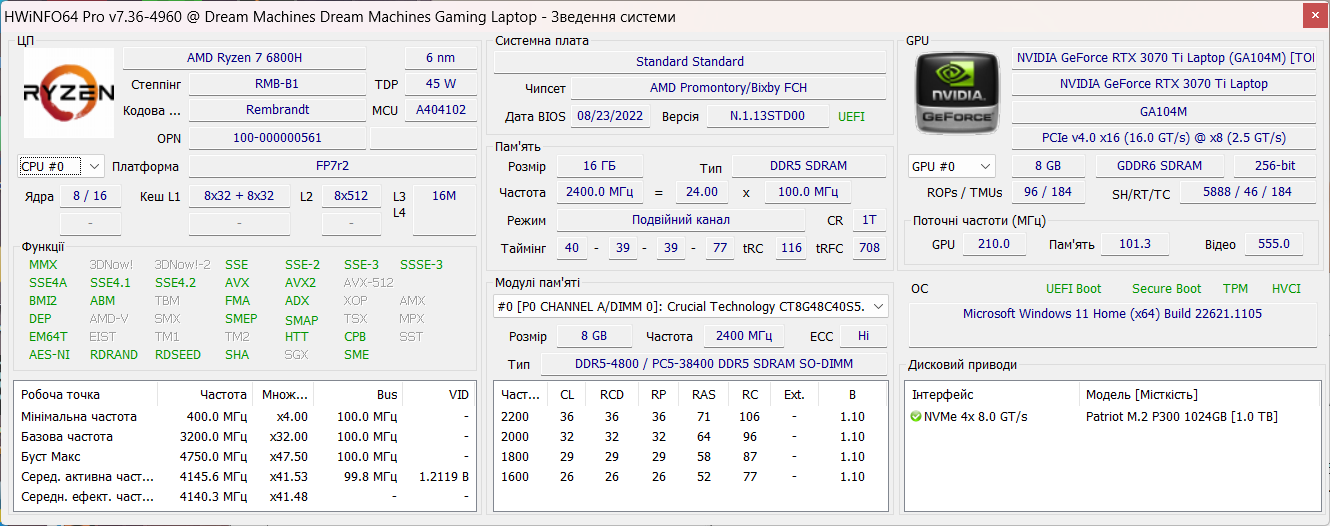Click the 8 GB video memory field
The width and height of the screenshot is (1330, 526).
point(1047,166)
